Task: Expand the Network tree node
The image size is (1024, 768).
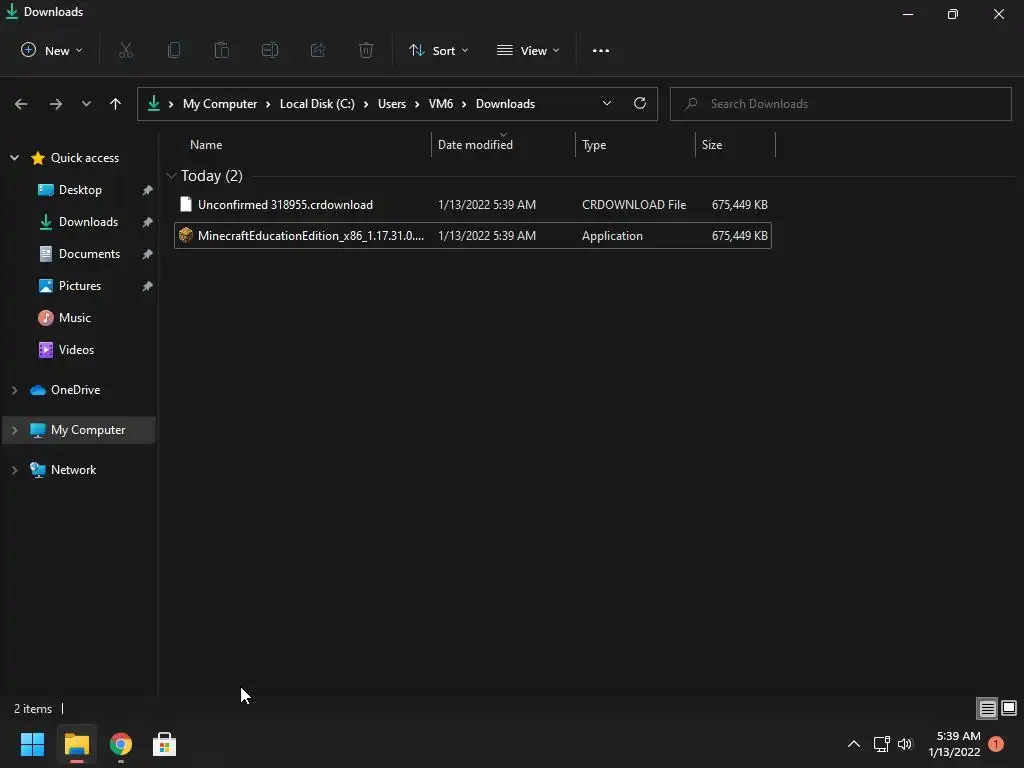Action: tap(14, 470)
